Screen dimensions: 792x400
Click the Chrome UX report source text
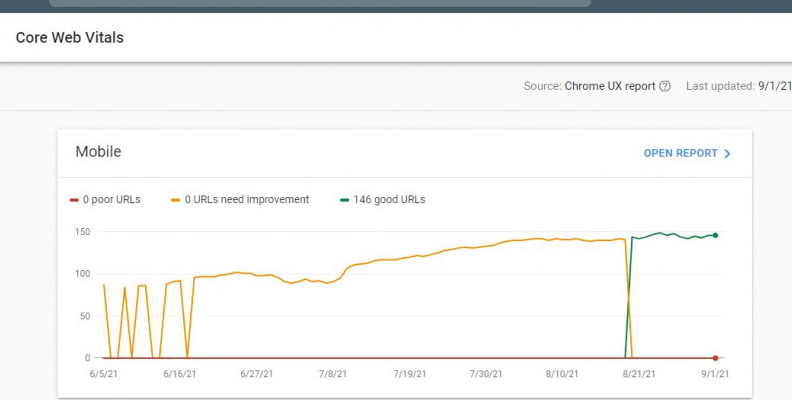coord(609,87)
